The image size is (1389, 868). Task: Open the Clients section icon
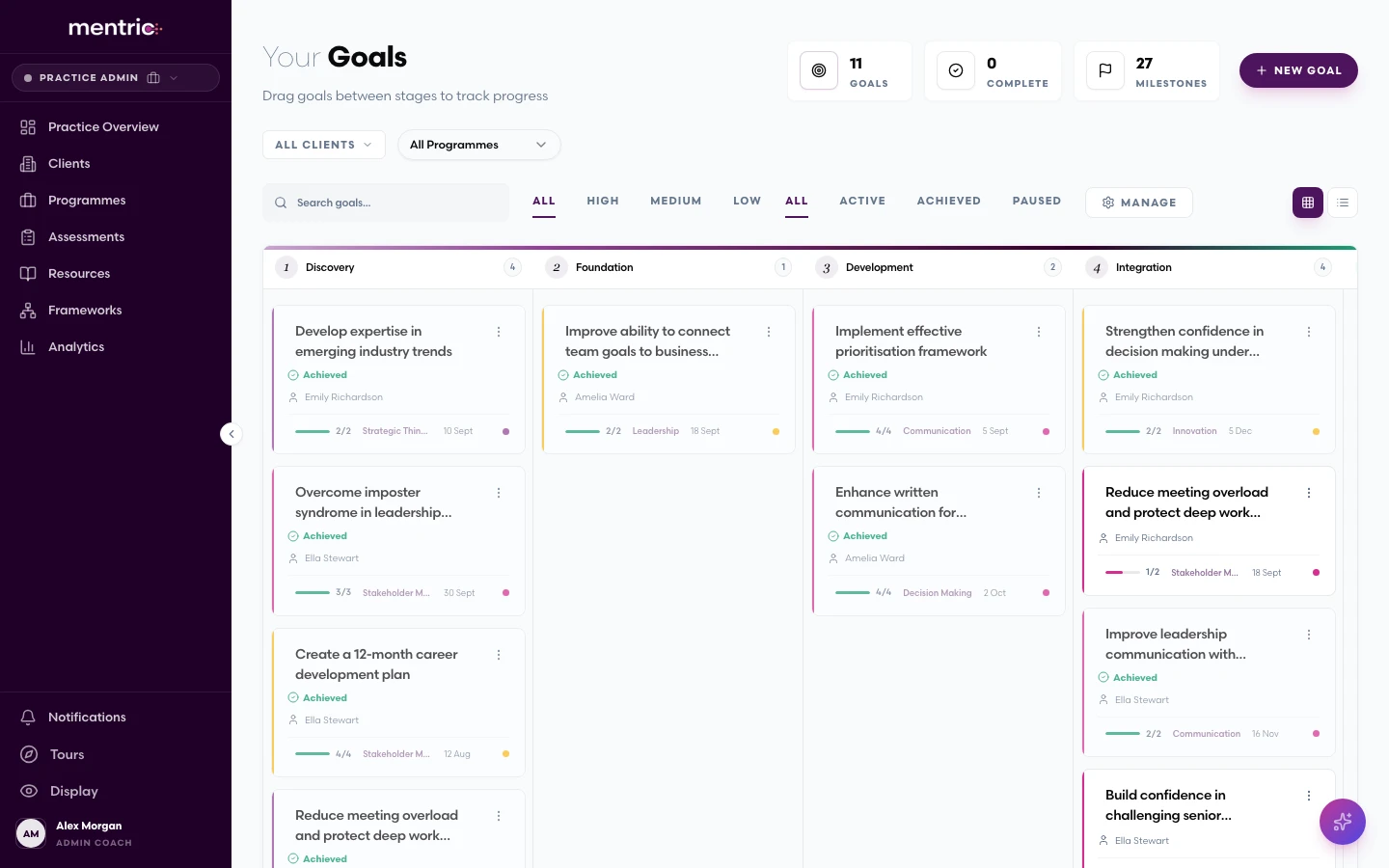coord(28,164)
